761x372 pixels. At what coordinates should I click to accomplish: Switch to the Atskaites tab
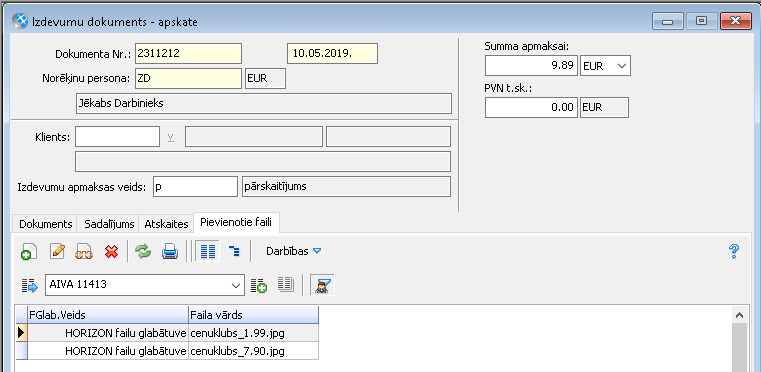click(x=166, y=224)
